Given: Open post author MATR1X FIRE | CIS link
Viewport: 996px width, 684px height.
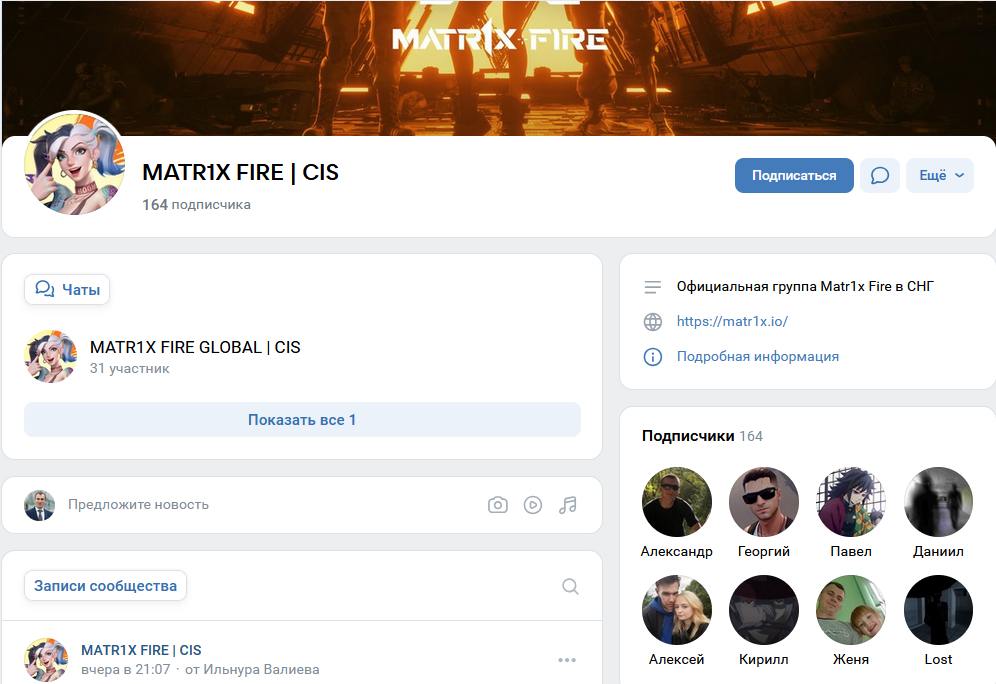Looking at the screenshot, I should [x=141, y=650].
